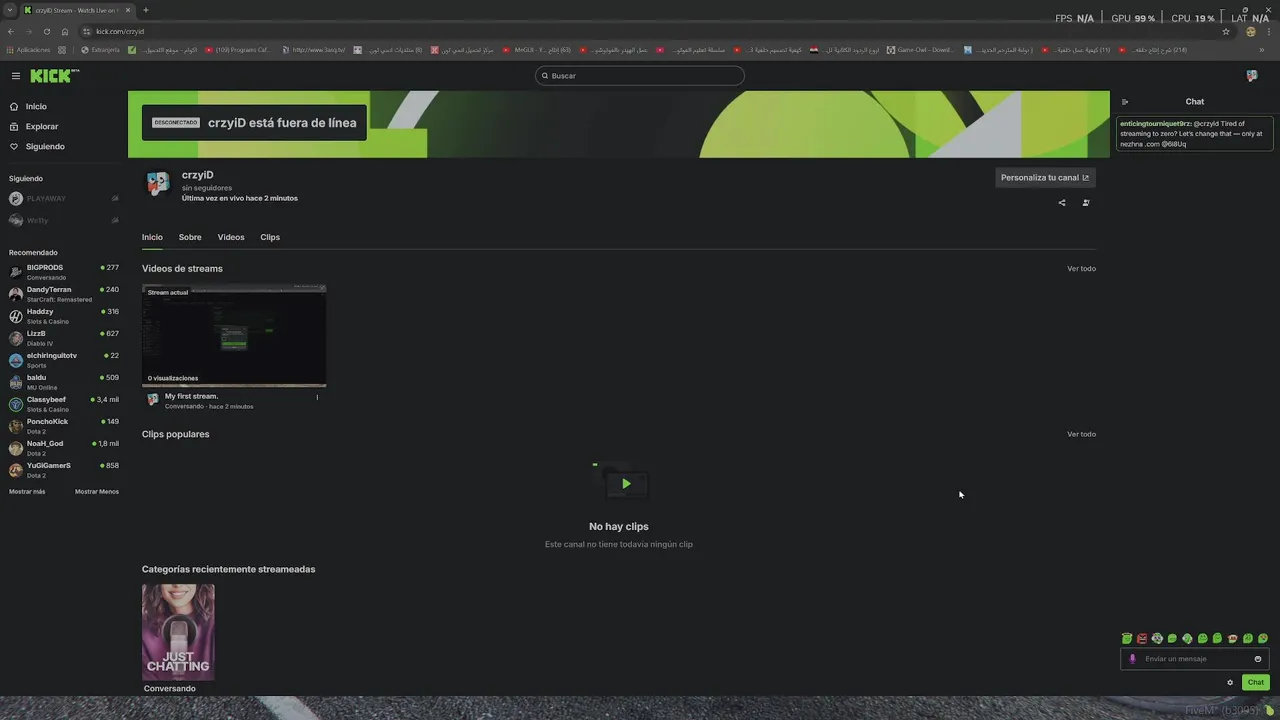
Task: Open the My first stream options menu
Action: 317,397
